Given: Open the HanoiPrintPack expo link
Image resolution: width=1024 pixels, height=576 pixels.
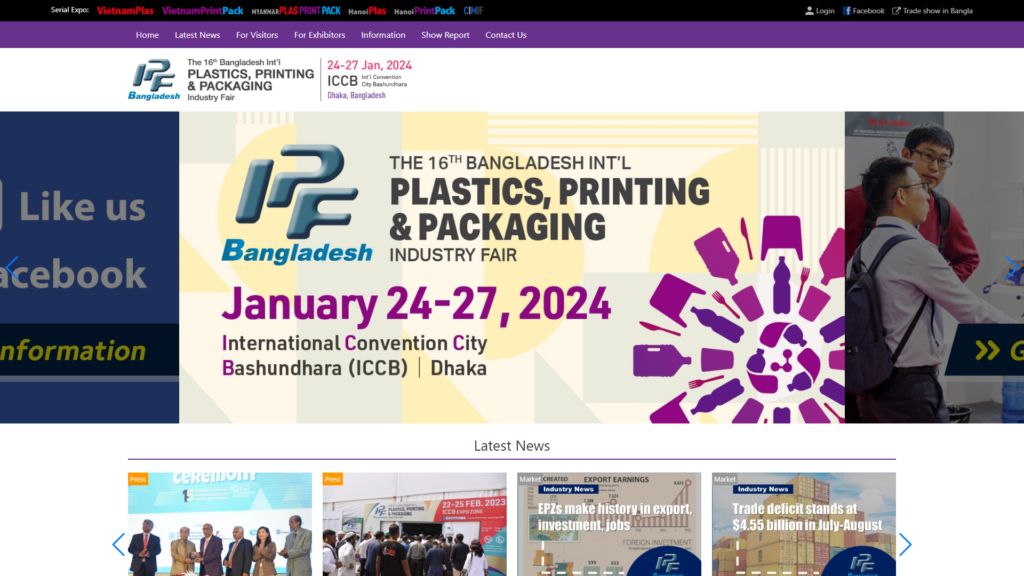Looking at the screenshot, I should pyautogui.click(x=424, y=10).
